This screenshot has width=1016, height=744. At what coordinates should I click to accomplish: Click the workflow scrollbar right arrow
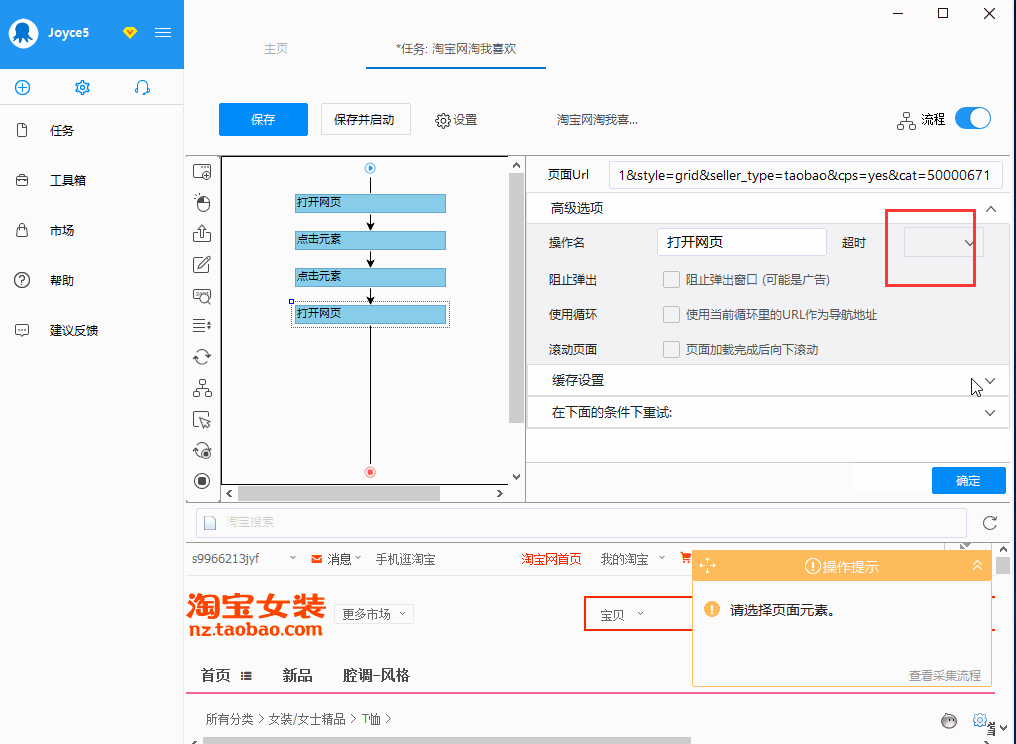pos(500,493)
